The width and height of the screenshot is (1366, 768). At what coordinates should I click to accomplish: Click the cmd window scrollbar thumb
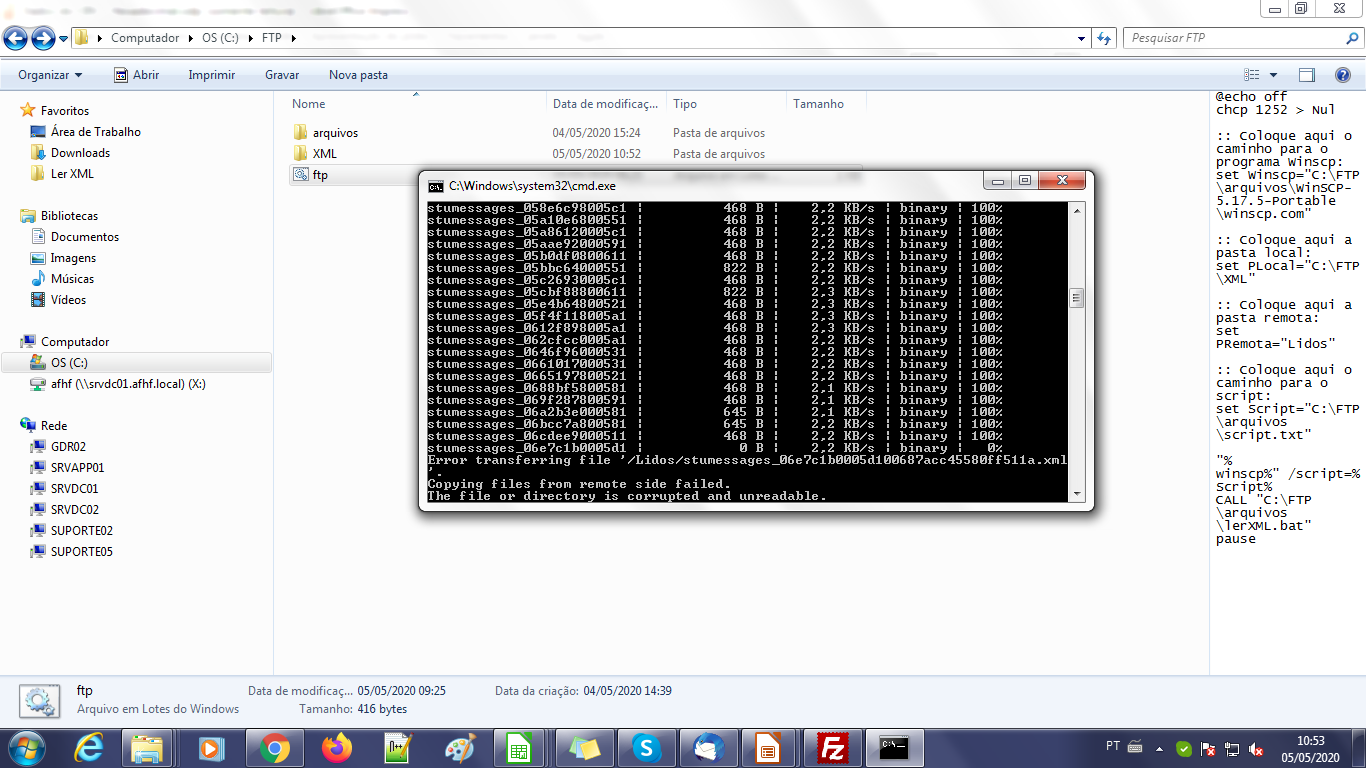click(1077, 298)
